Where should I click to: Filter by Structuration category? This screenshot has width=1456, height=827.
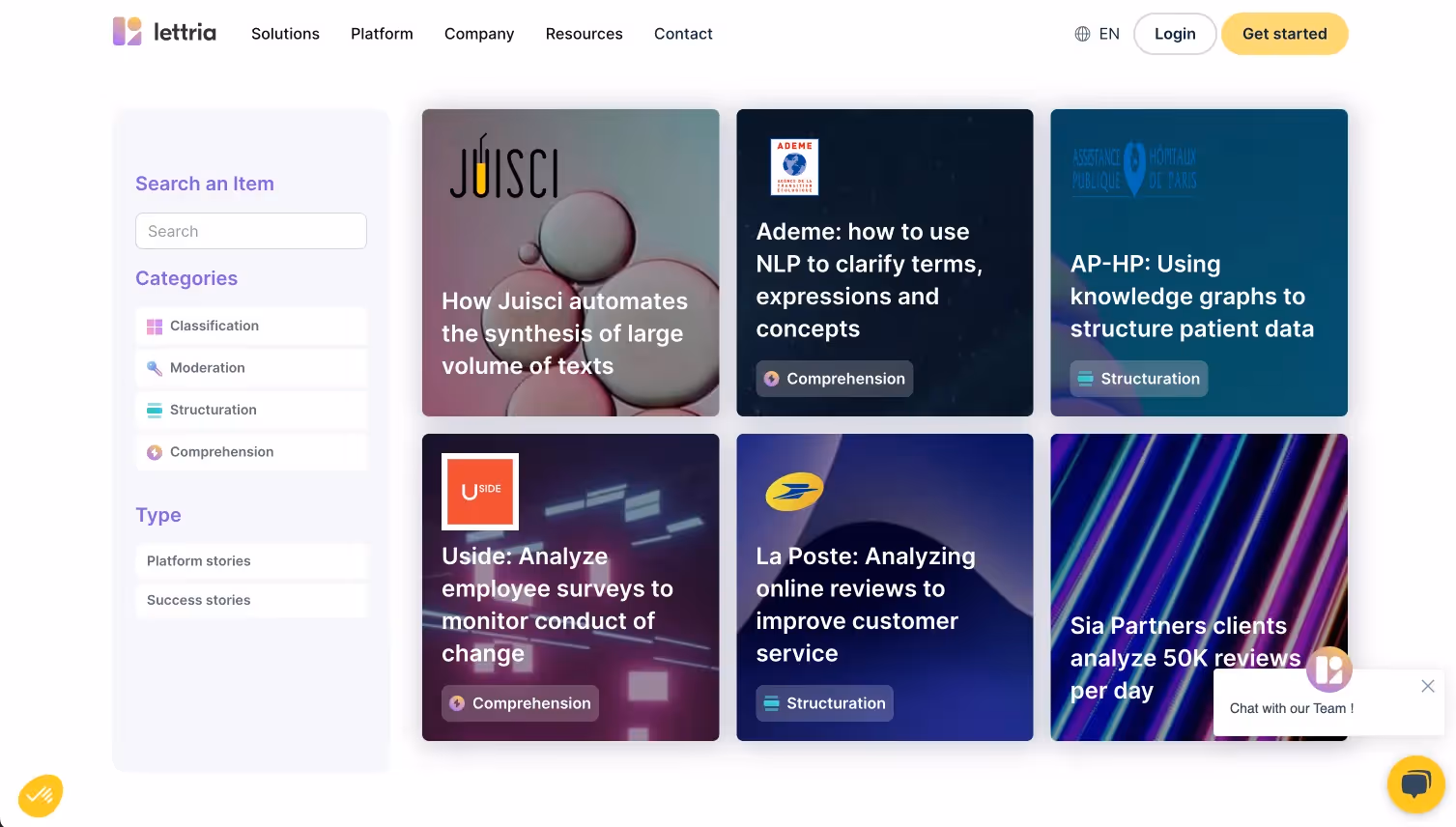[x=251, y=410]
